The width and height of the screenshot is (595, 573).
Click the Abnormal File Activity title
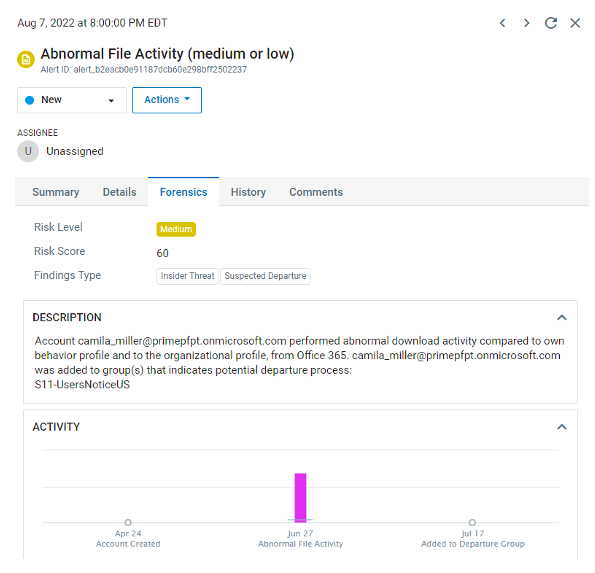point(167,54)
